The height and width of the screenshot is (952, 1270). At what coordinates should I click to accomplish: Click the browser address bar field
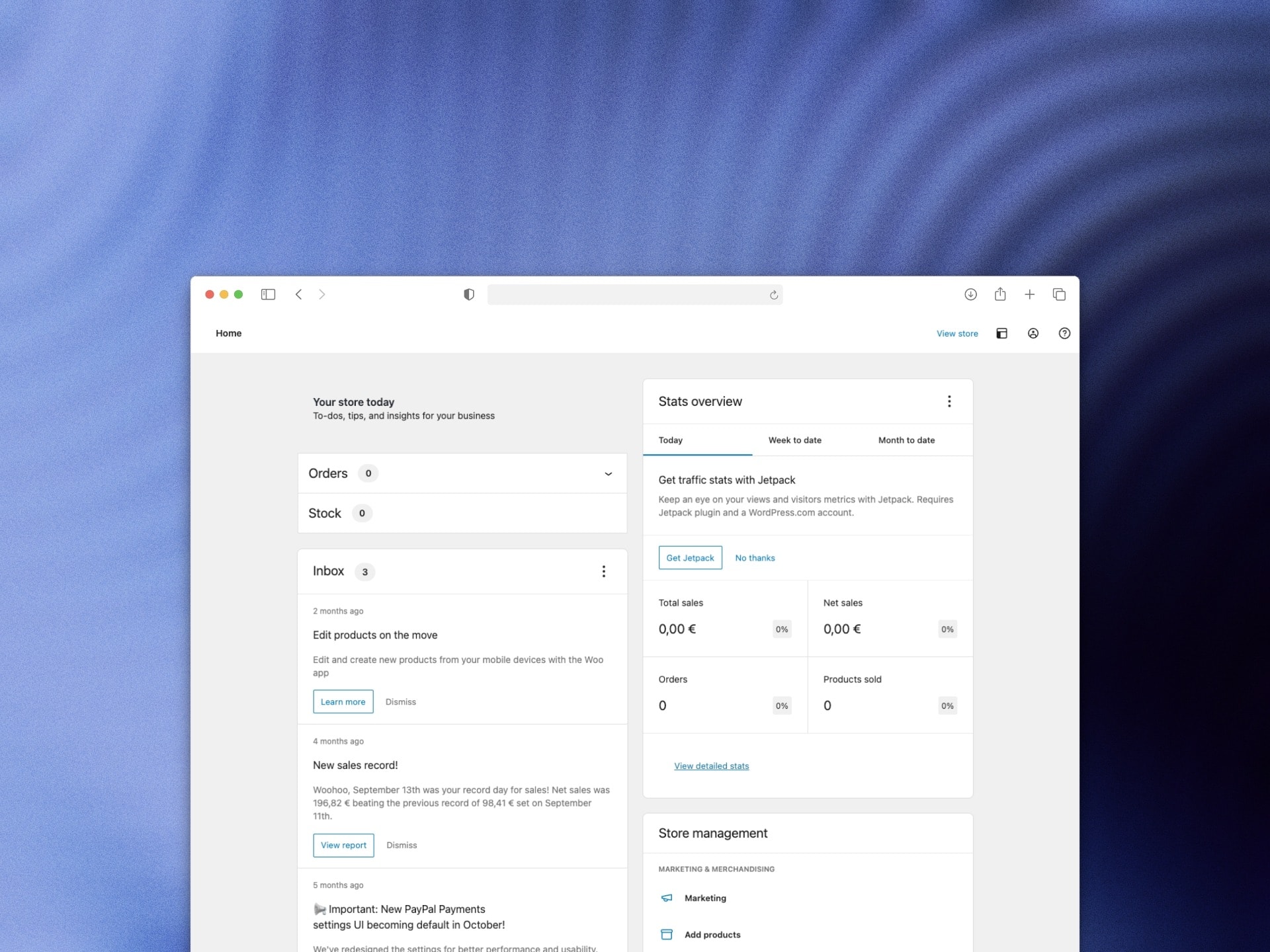tap(634, 294)
